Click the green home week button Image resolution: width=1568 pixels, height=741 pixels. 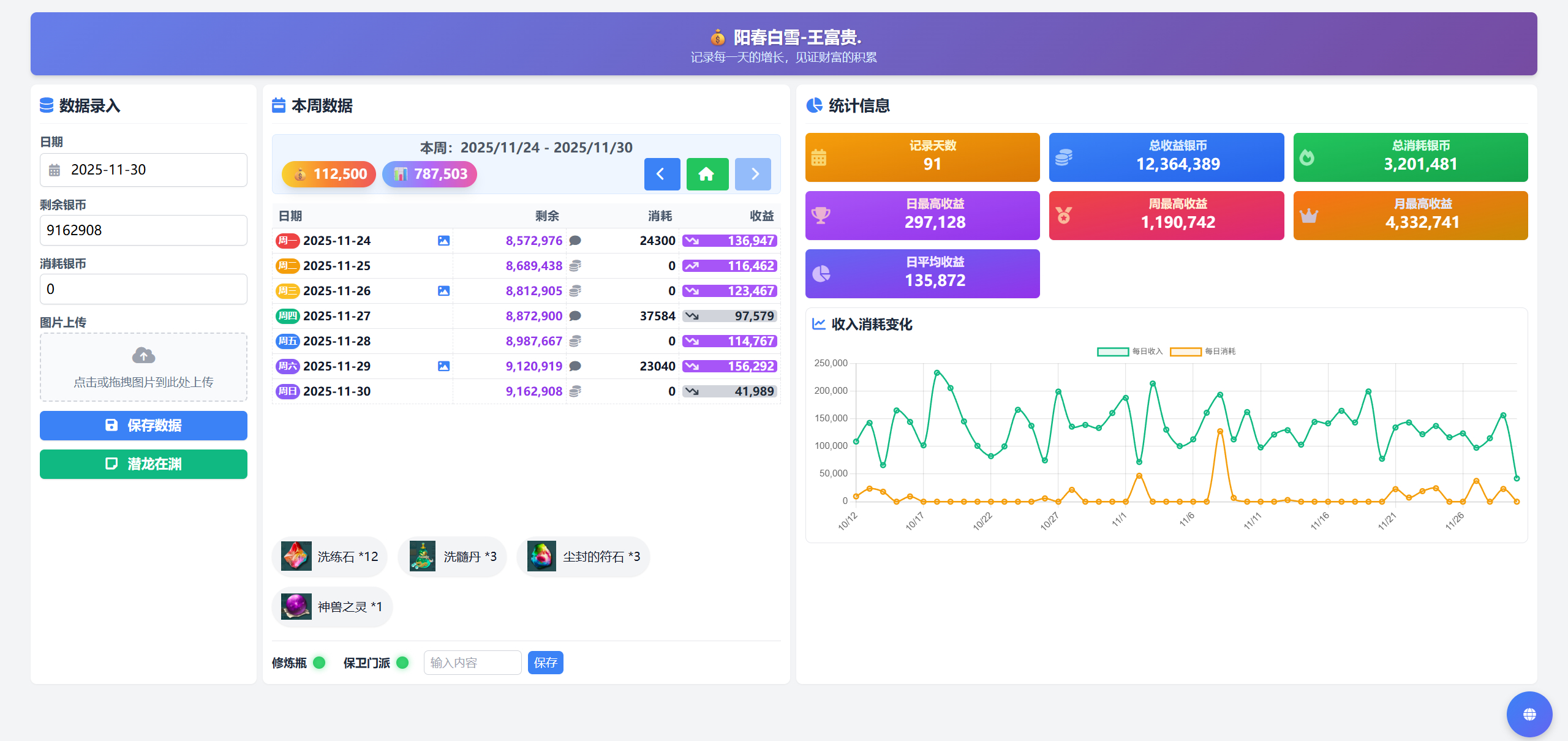pyautogui.click(x=707, y=175)
